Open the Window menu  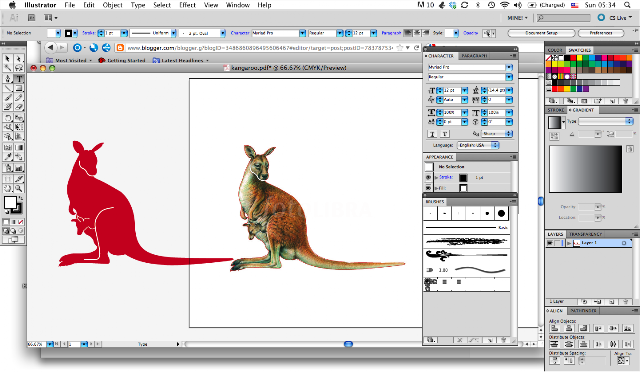tap(238, 5)
